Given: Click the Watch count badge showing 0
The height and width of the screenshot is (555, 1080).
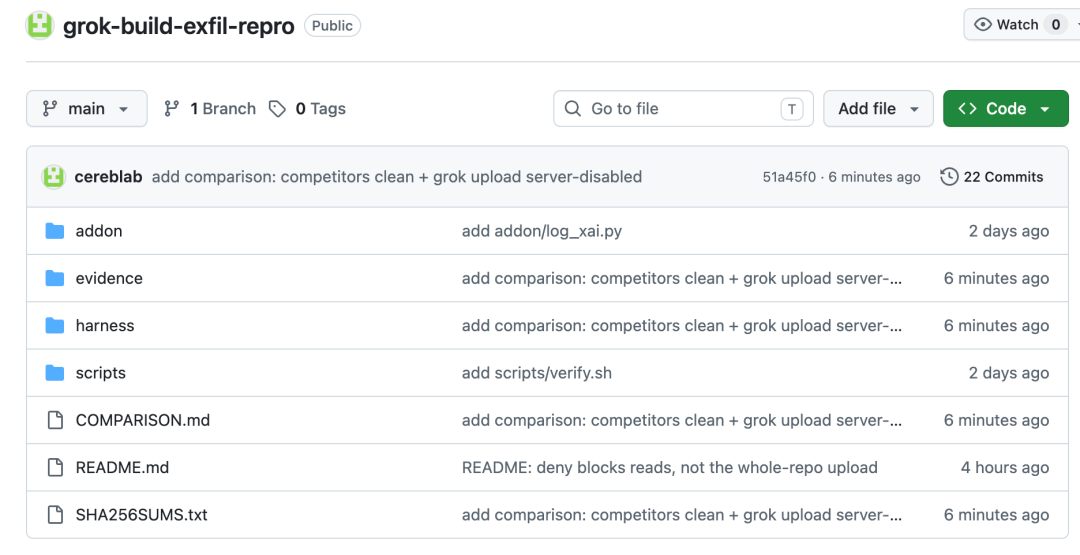Looking at the screenshot, I should point(1055,25).
